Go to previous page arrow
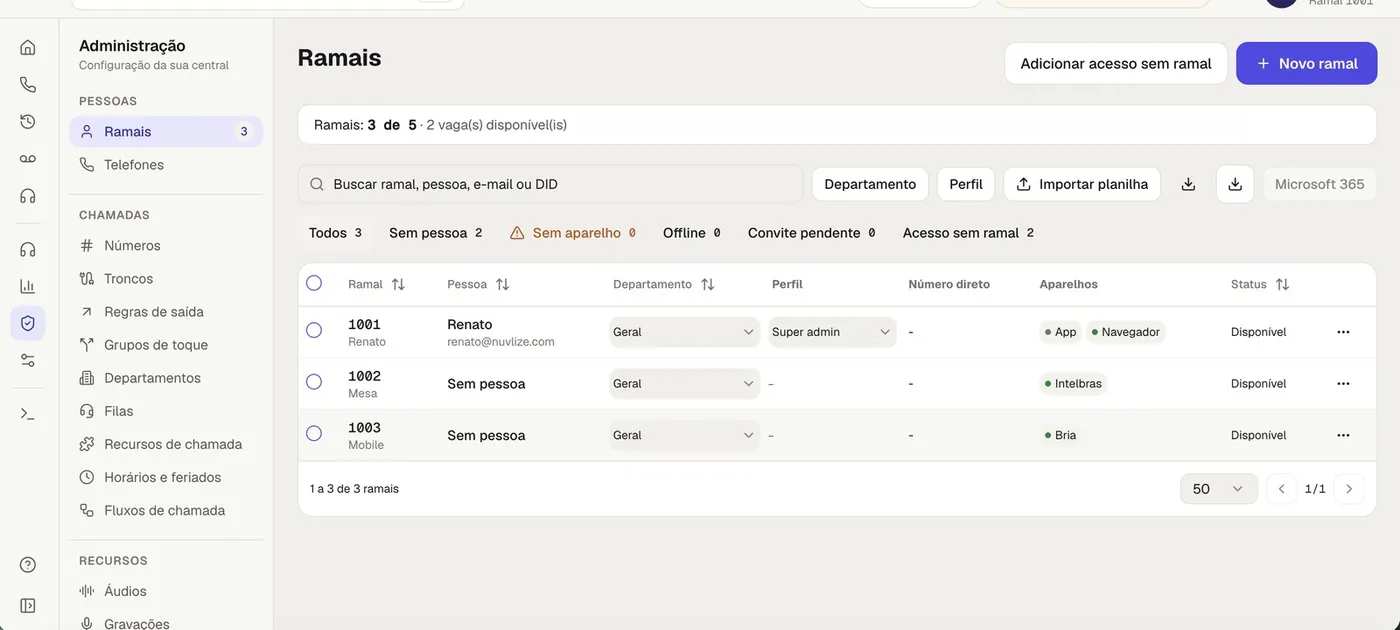The height and width of the screenshot is (630, 1400). (x=1281, y=489)
